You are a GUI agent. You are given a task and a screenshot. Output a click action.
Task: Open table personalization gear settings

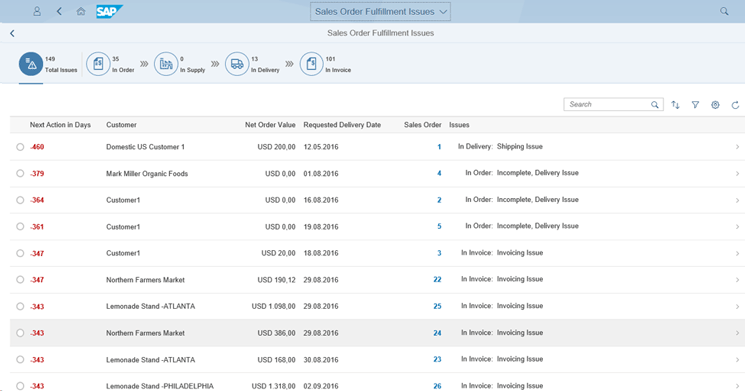[715, 105]
